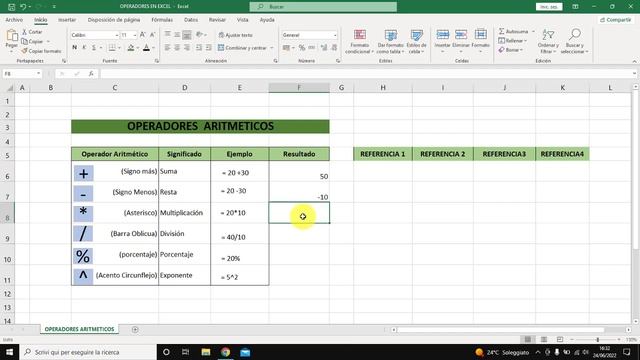Switch to the Insertar ribbon tab
Screen dimensions: 640x360
click(x=67, y=20)
